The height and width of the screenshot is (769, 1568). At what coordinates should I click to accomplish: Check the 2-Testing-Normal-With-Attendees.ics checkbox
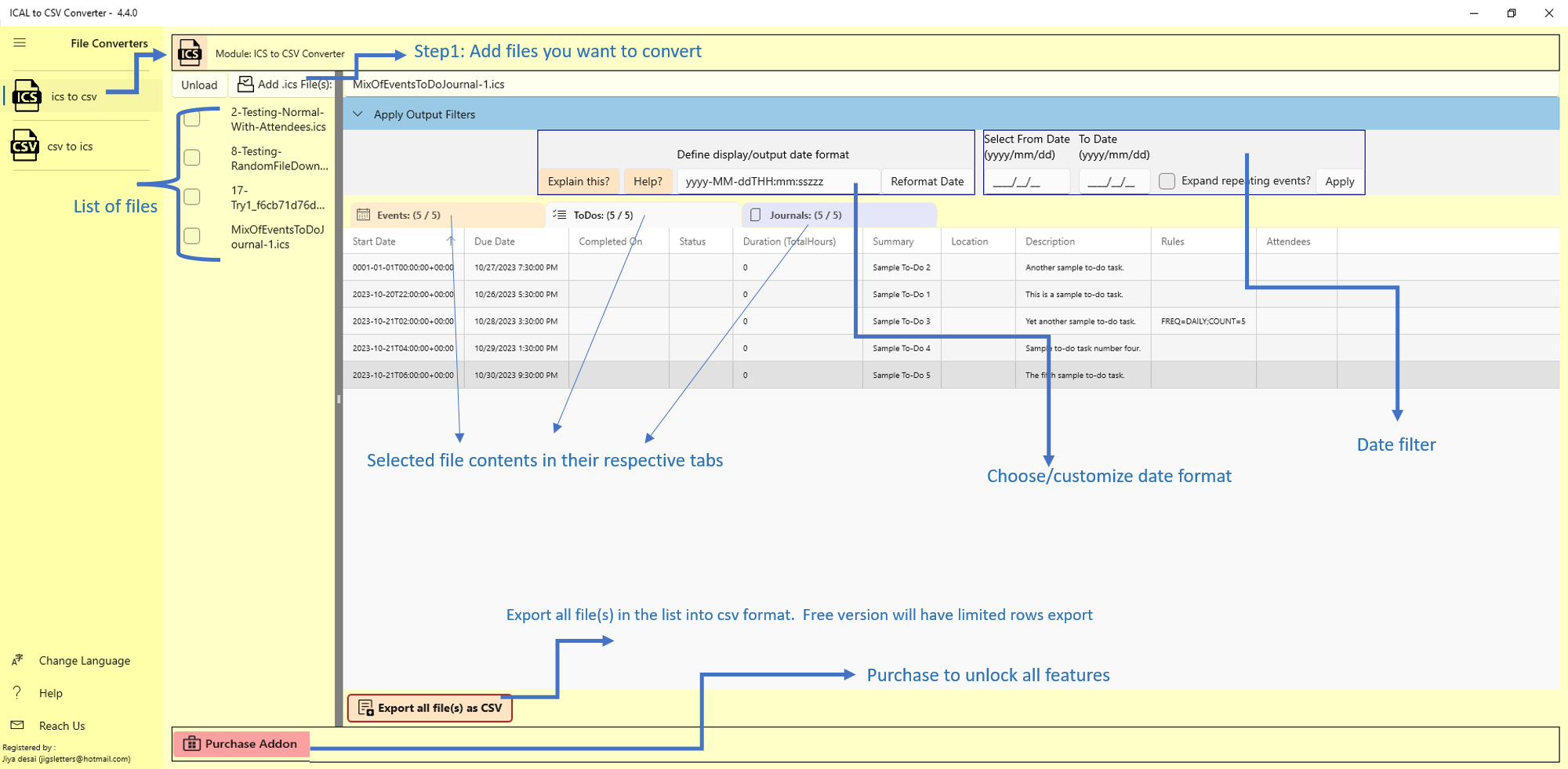coord(192,118)
